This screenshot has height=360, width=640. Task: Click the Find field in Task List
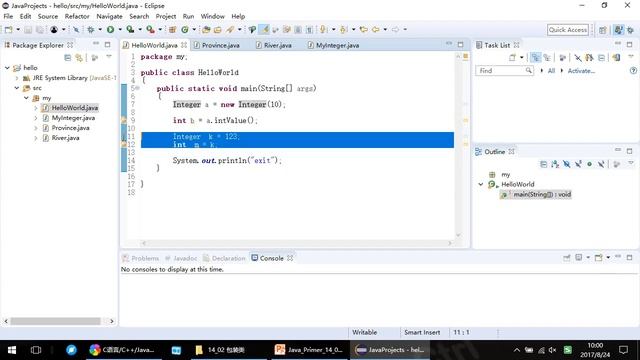(504, 71)
